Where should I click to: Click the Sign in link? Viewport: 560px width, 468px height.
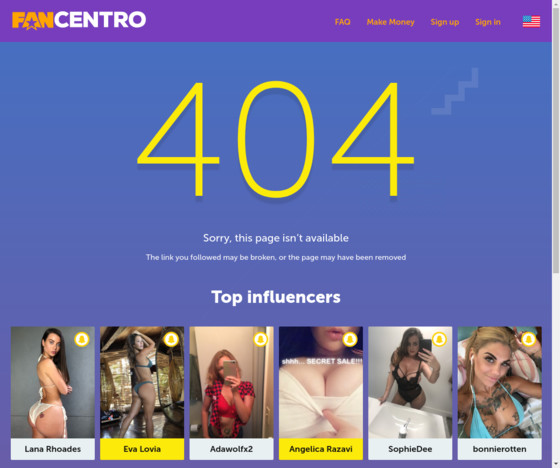488,22
